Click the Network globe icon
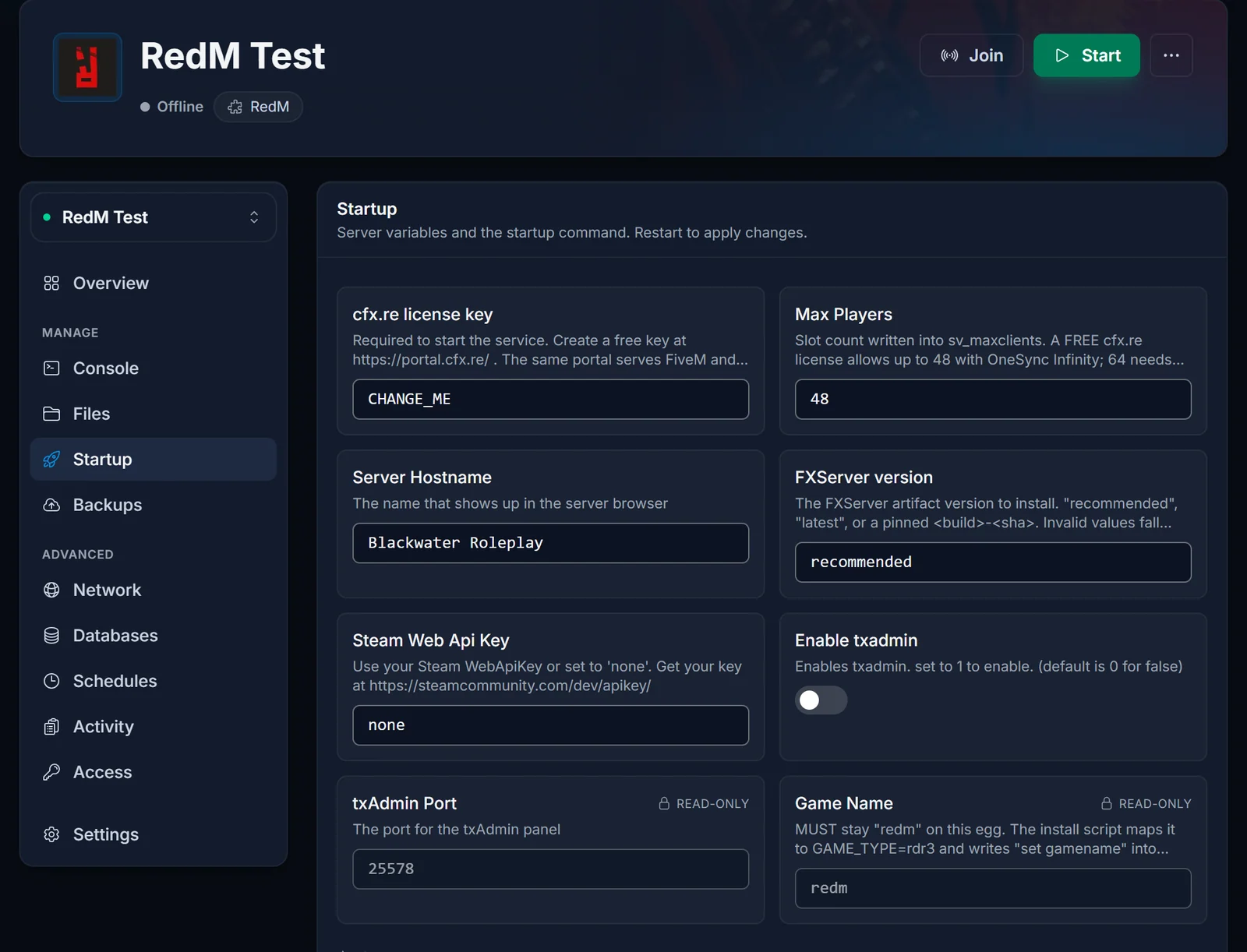 [x=51, y=591]
